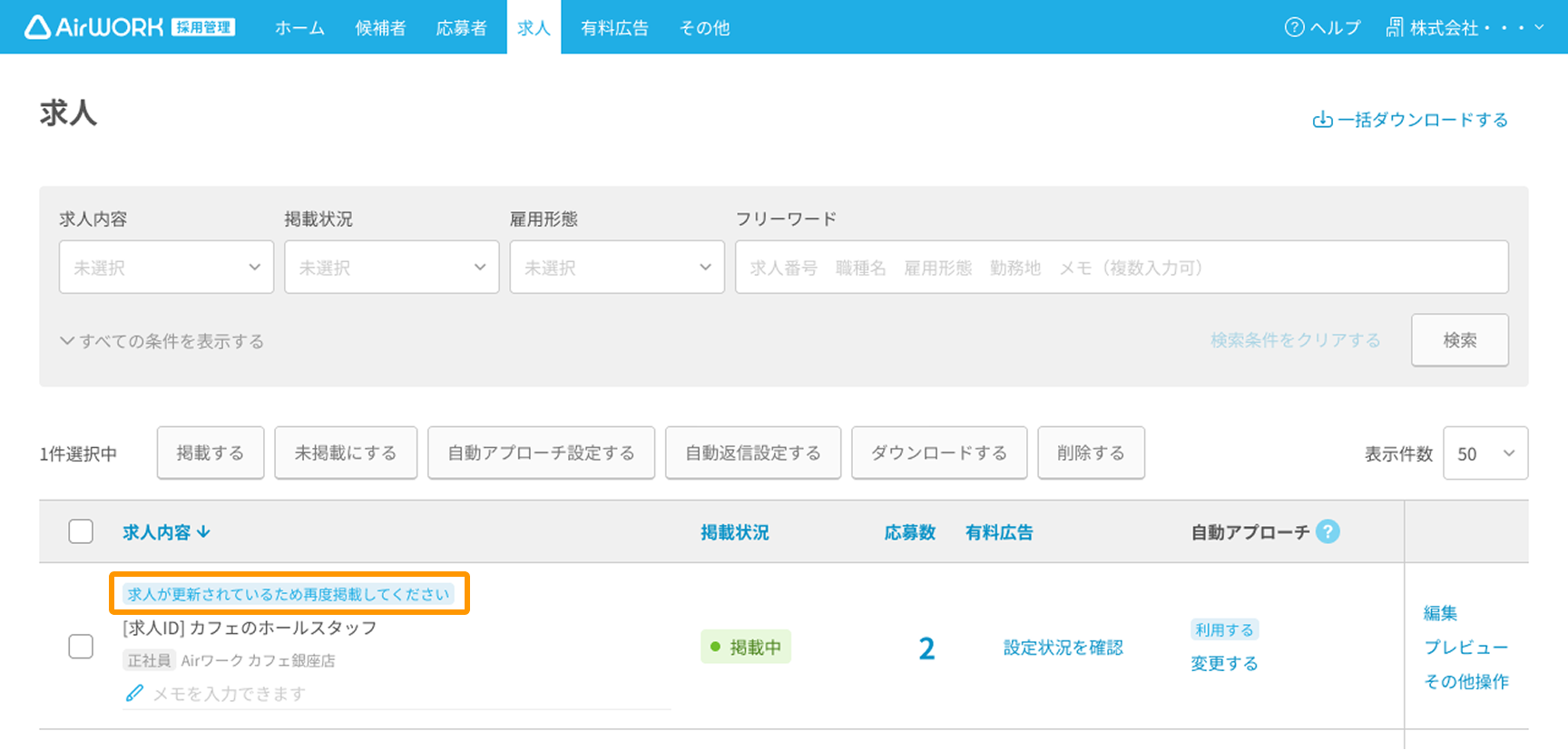This screenshot has width=1568, height=750.
Task: Click the 自動アプローチ help tooltip icon
Action: click(1328, 531)
